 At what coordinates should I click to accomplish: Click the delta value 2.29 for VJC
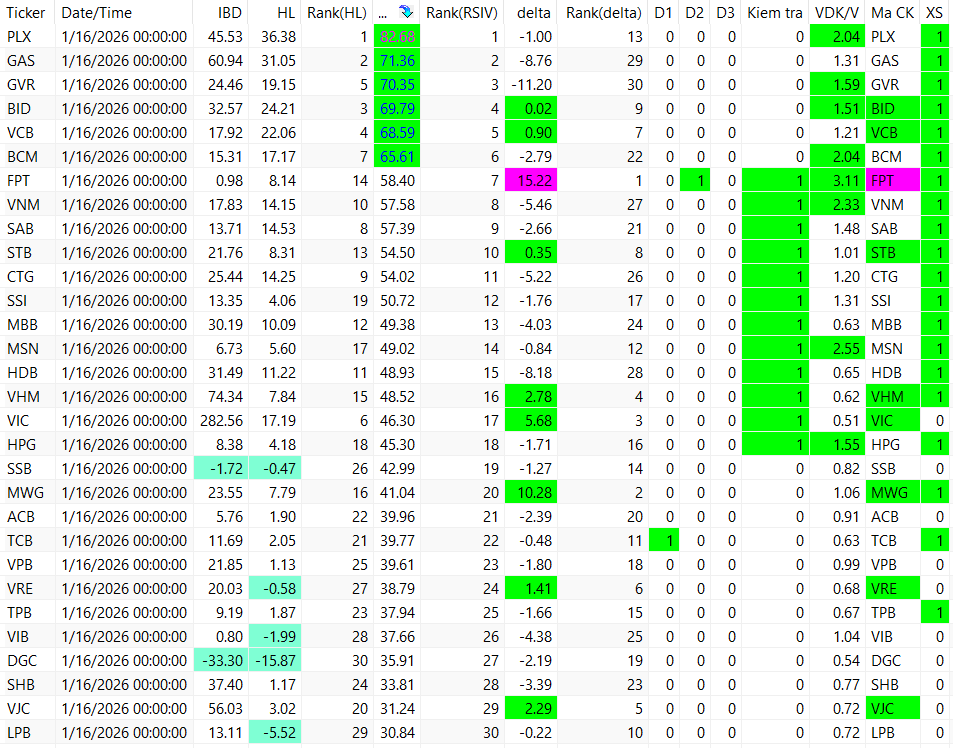coord(531,709)
